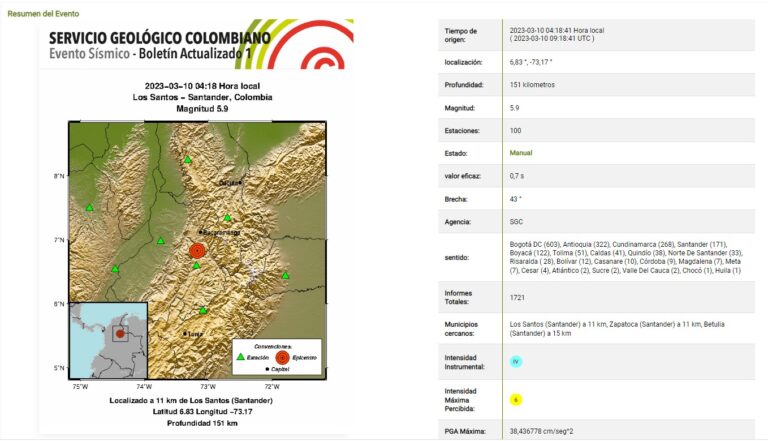This screenshot has height=441, width=768.
Task: Click the Los Santos – Santander, Colombia title
Action: [202, 97]
